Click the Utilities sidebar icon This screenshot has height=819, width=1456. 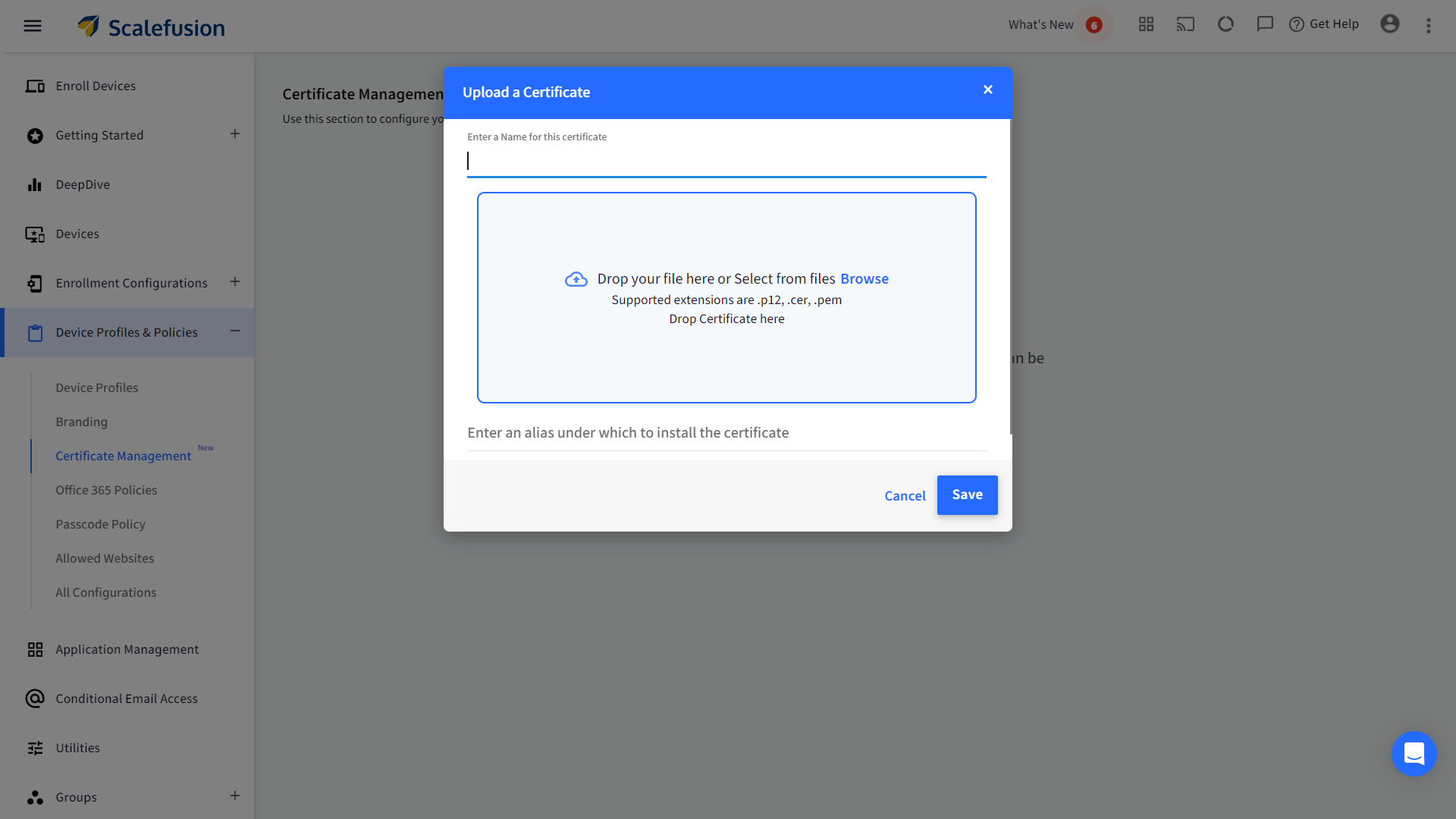coord(35,748)
